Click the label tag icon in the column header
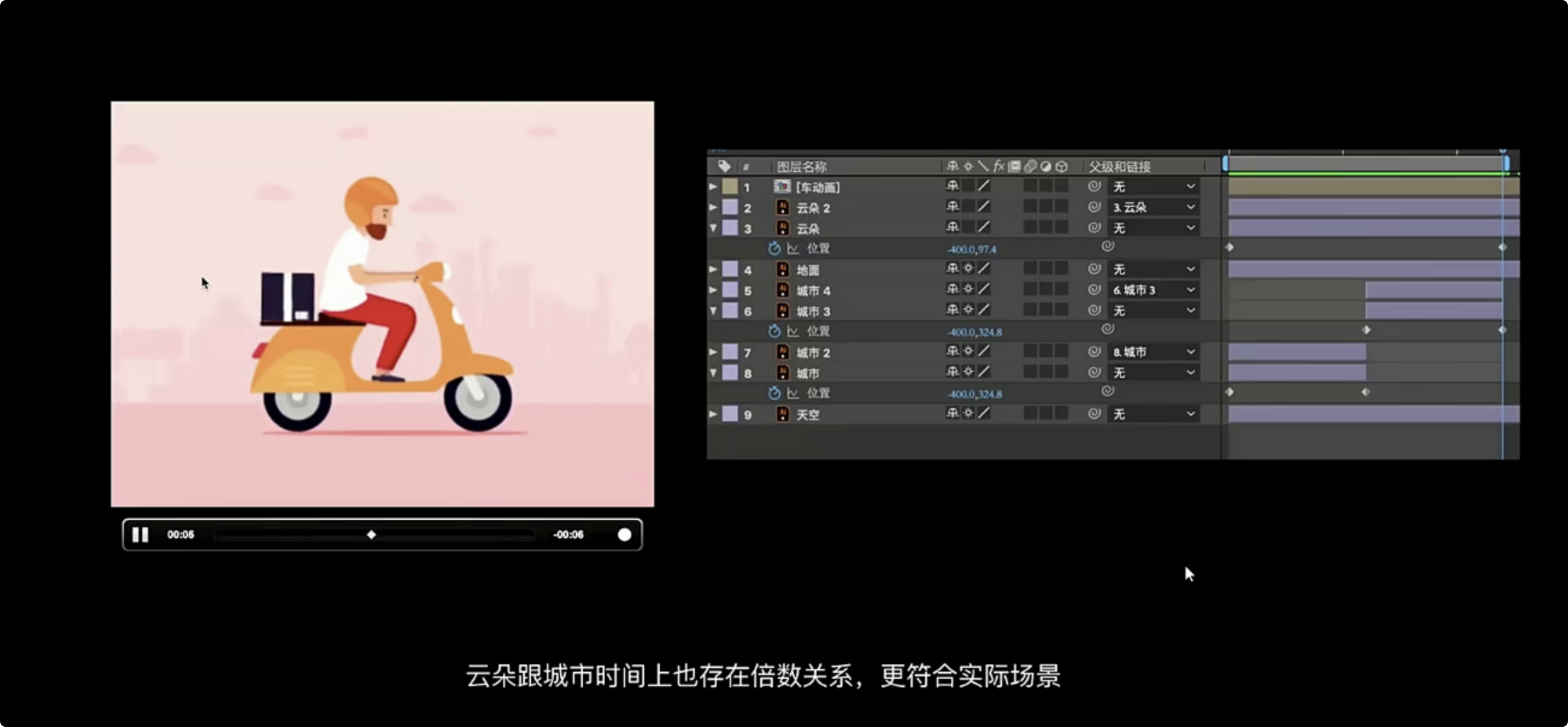1568x727 pixels. click(724, 166)
